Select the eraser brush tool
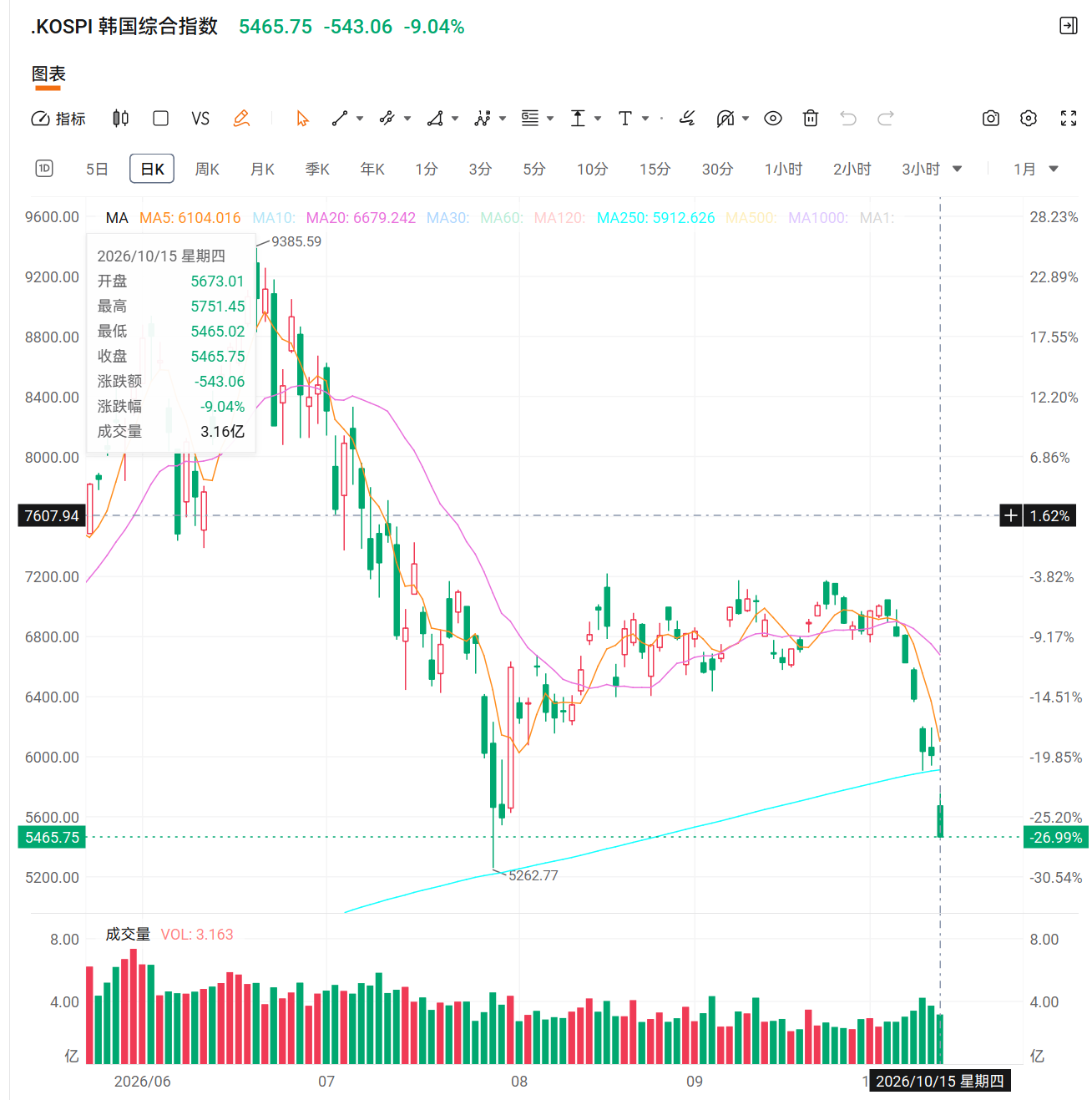This screenshot has width=1092, height=1100. point(687,119)
